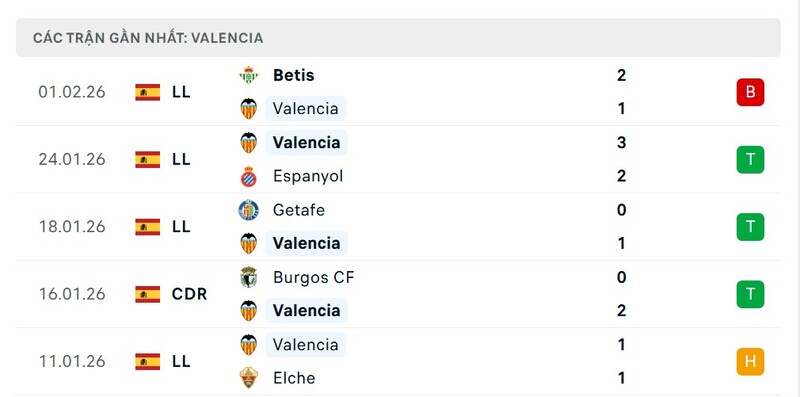Viewport: 800px width, 397px height.
Task: Click the Elche club crest
Action: [248, 378]
